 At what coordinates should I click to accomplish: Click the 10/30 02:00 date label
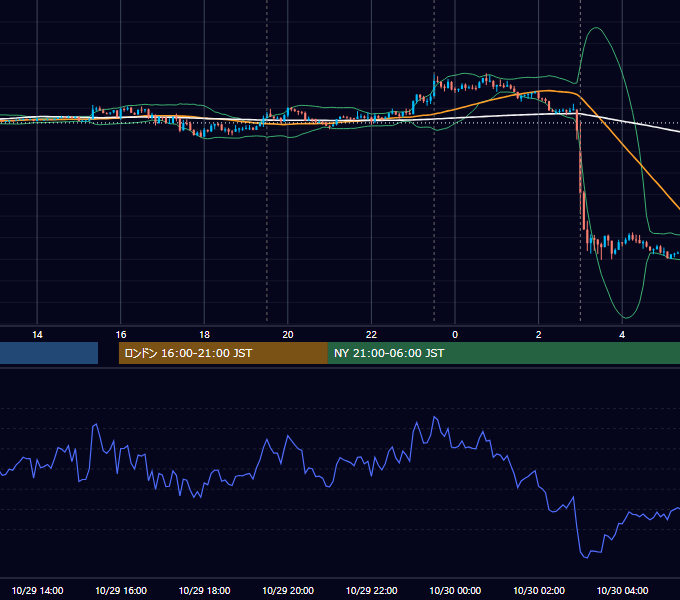click(539, 590)
